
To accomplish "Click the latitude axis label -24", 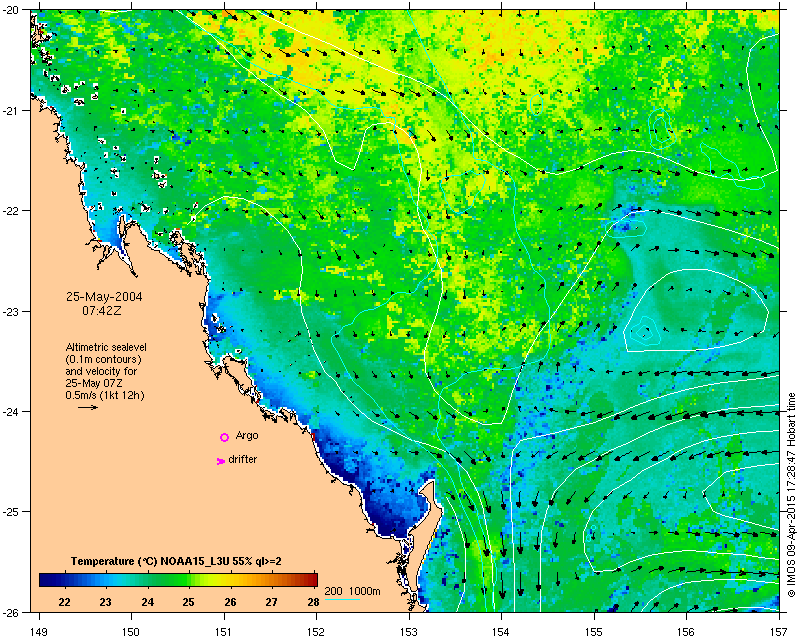I will click(x=10, y=411).
